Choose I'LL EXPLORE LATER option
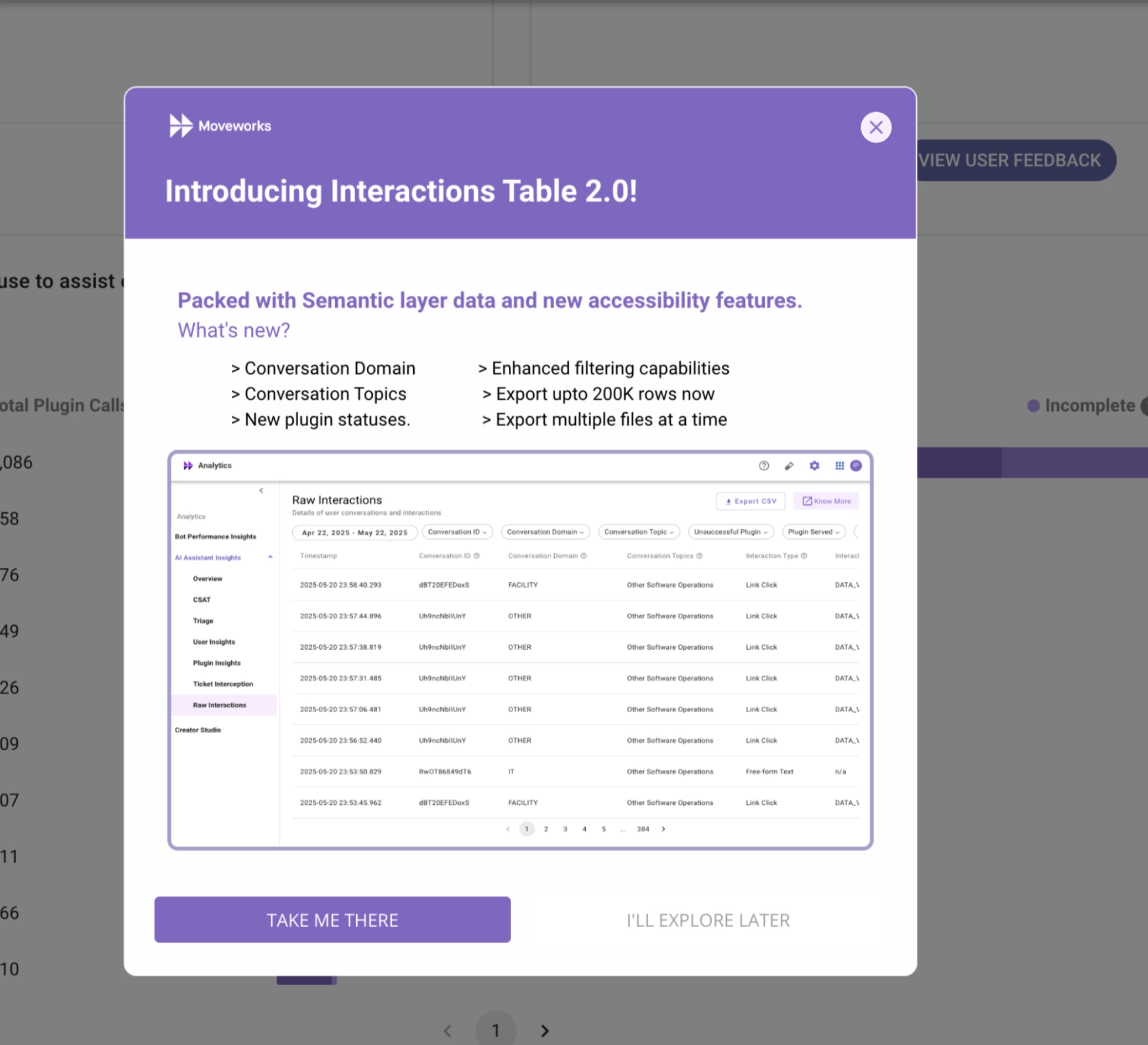The width and height of the screenshot is (1148, 1045). (708, 920)
